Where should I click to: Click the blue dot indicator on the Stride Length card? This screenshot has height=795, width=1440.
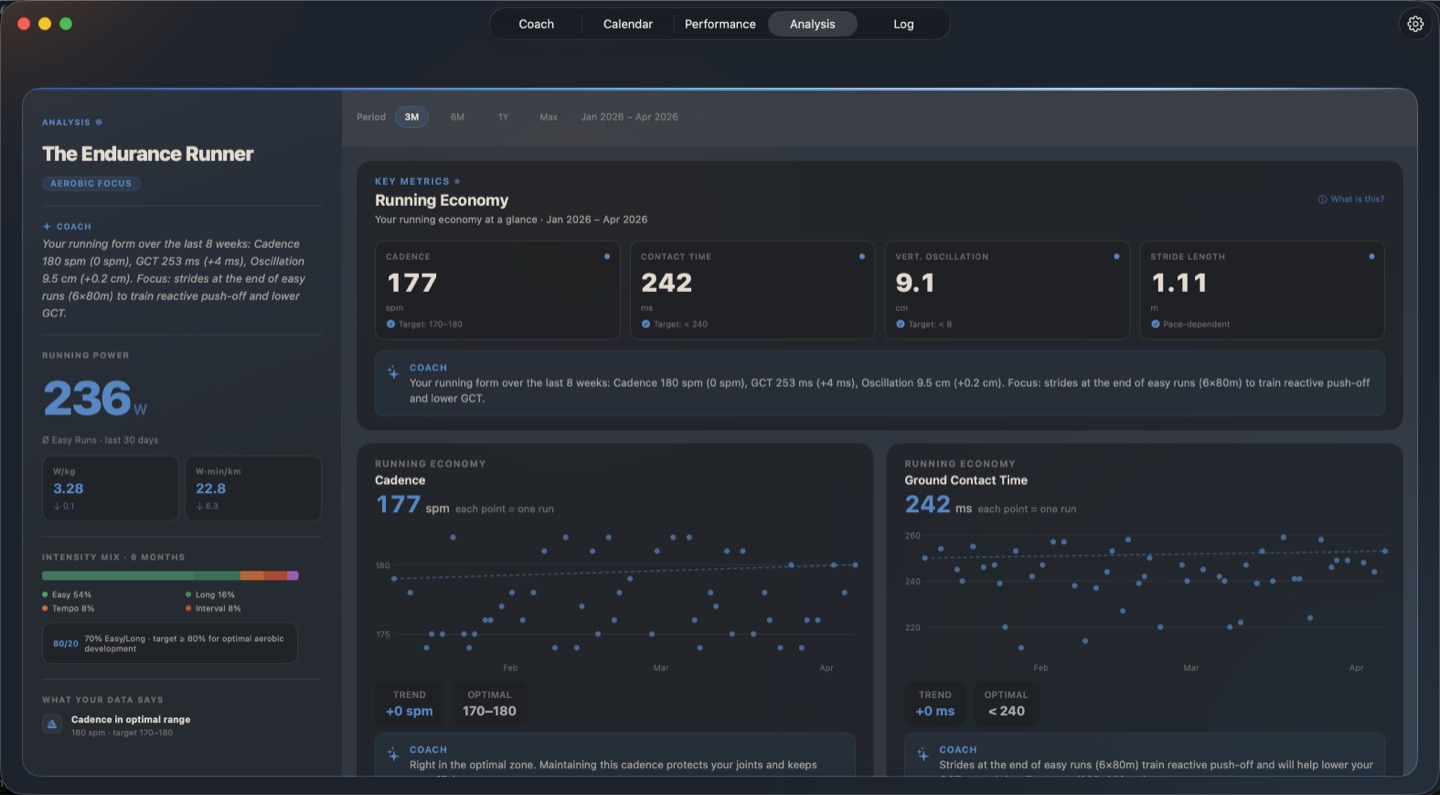1371,256
